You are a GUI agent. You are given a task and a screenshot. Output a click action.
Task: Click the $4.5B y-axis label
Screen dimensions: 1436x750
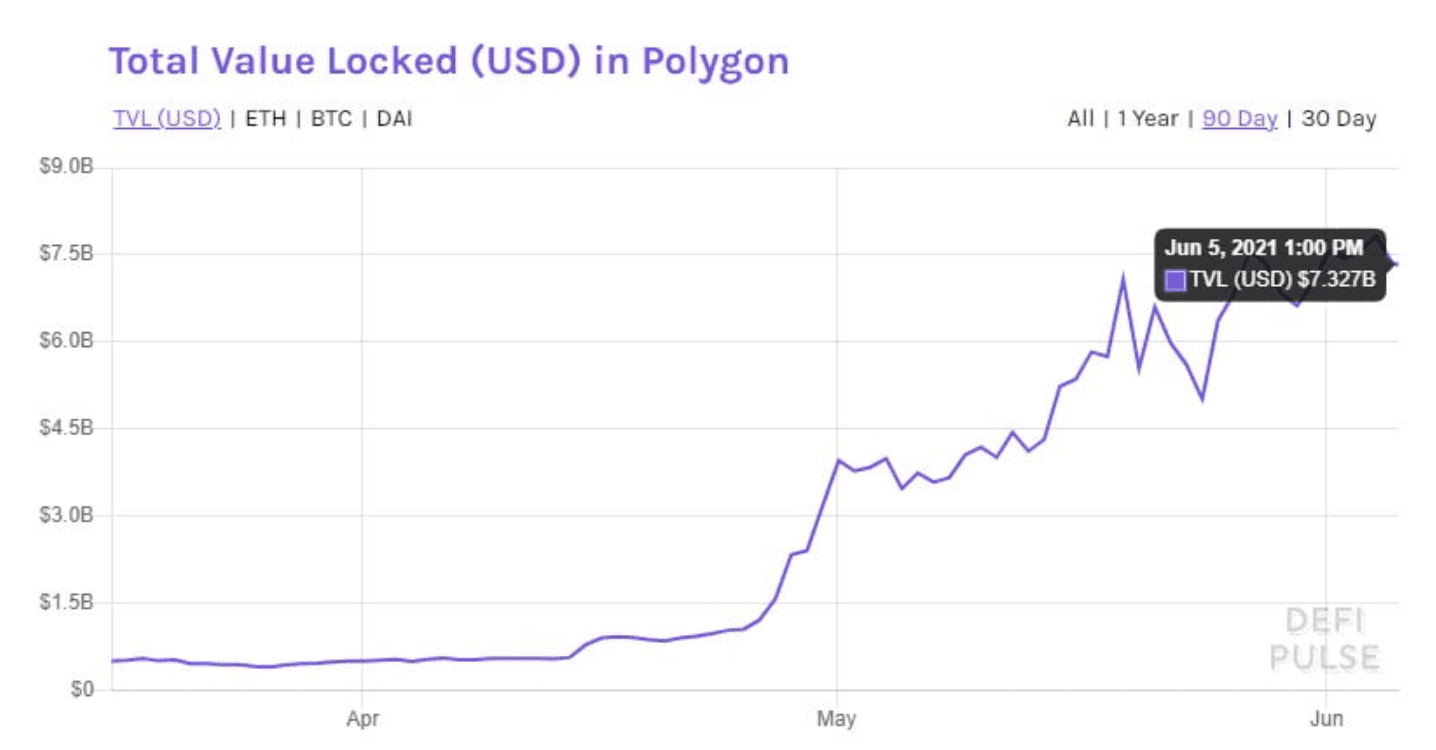(x=67, y=428)
